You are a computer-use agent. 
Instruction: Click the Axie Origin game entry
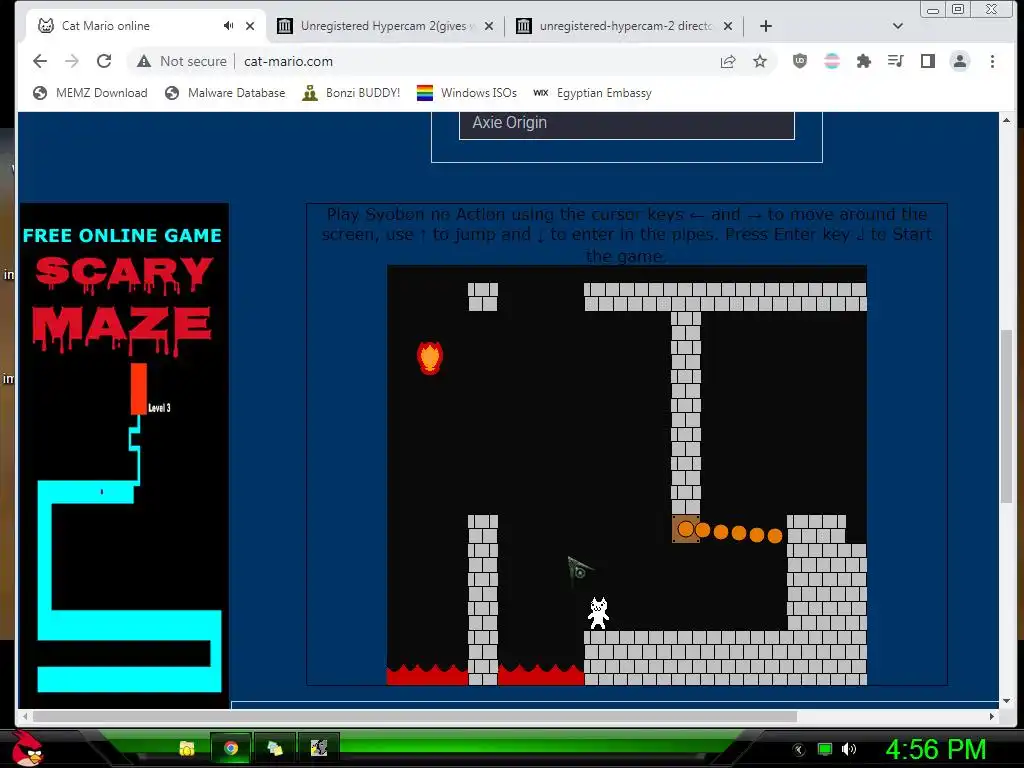627,123
